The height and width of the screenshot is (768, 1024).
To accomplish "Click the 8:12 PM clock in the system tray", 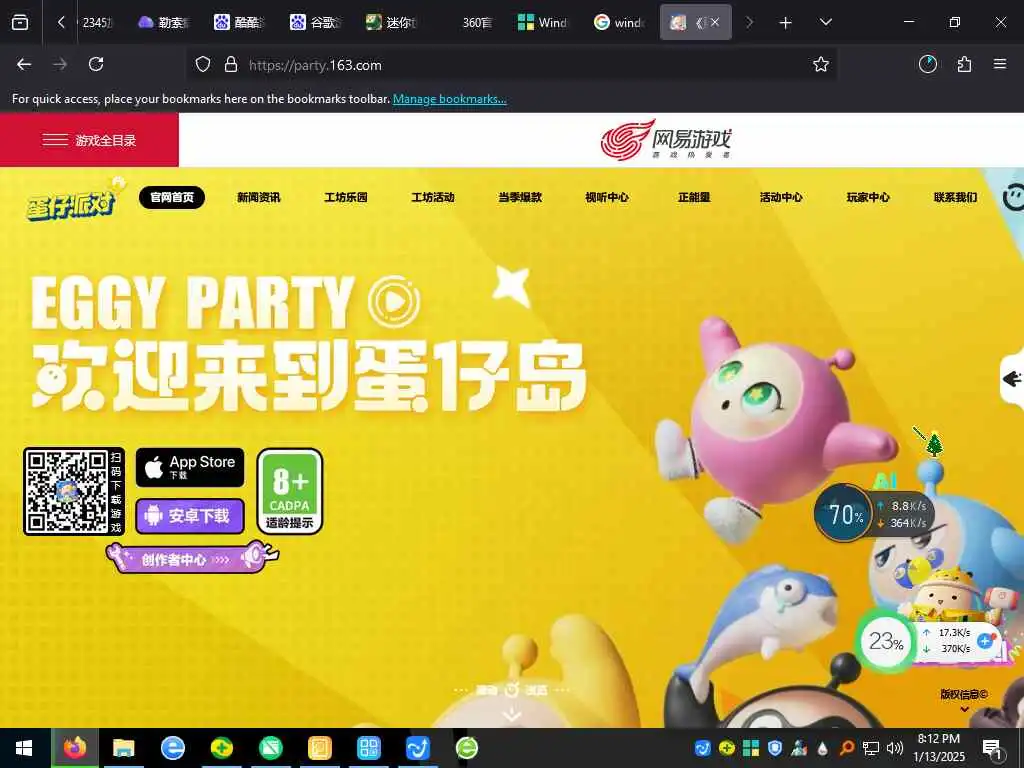I will (x=939, y=748).
